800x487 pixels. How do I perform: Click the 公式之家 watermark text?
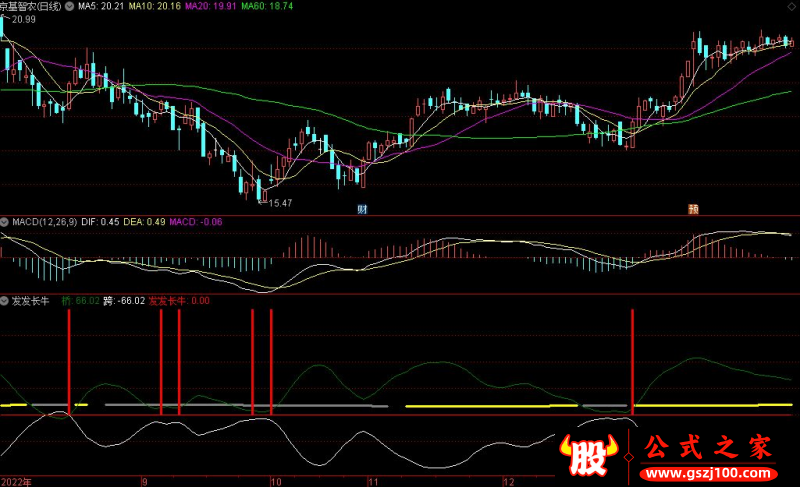pos(707,445)
